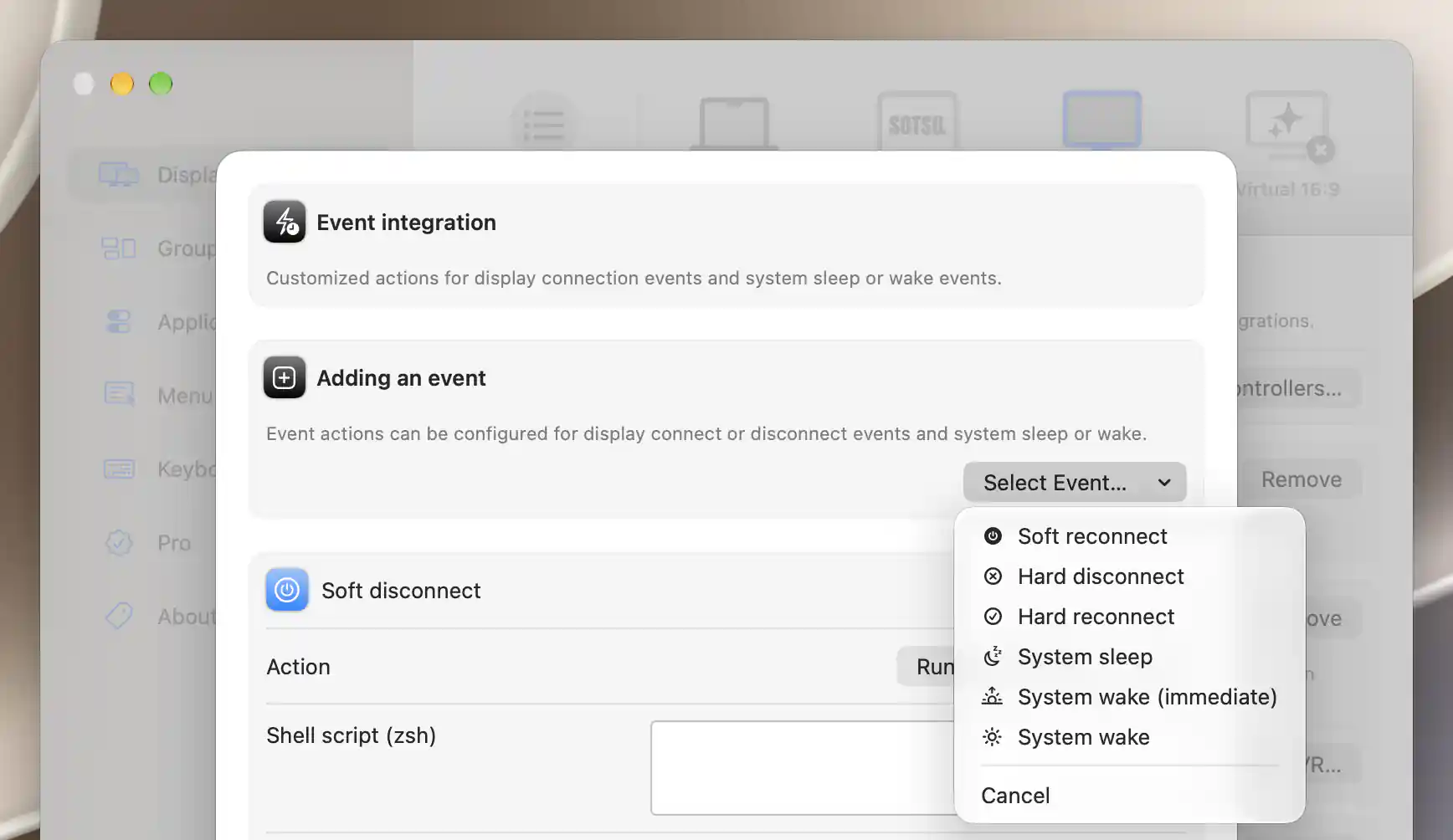Click the System wake sun icon

coord(993,737)
